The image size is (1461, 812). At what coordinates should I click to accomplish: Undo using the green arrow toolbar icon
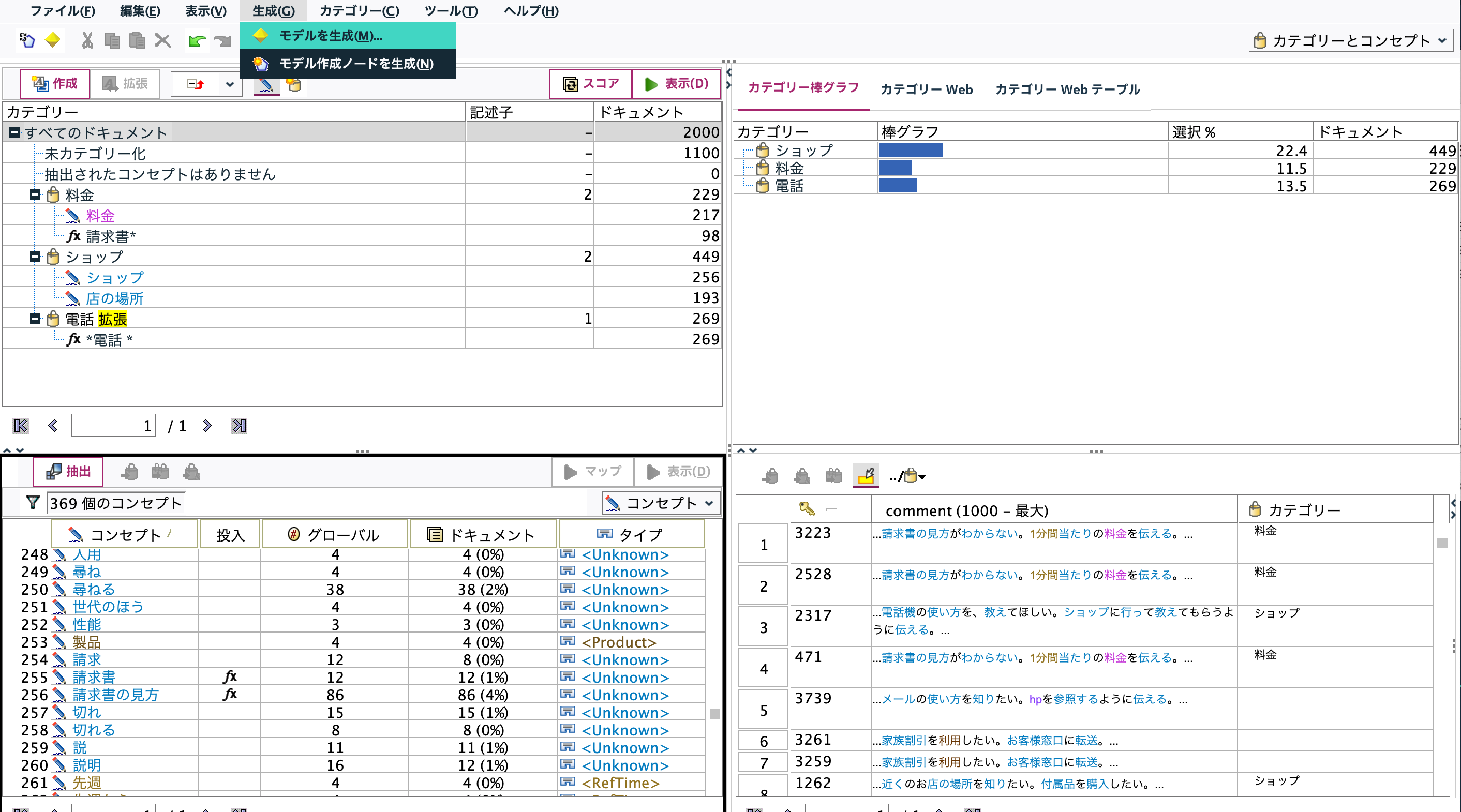197,40
